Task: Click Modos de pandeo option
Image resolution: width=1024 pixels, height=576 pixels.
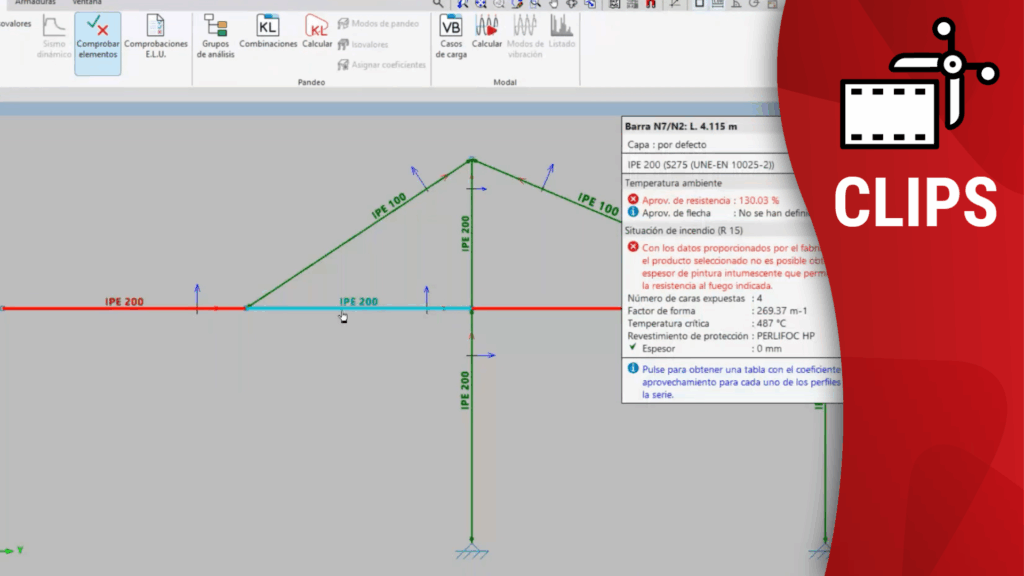Action: [378, 23]
